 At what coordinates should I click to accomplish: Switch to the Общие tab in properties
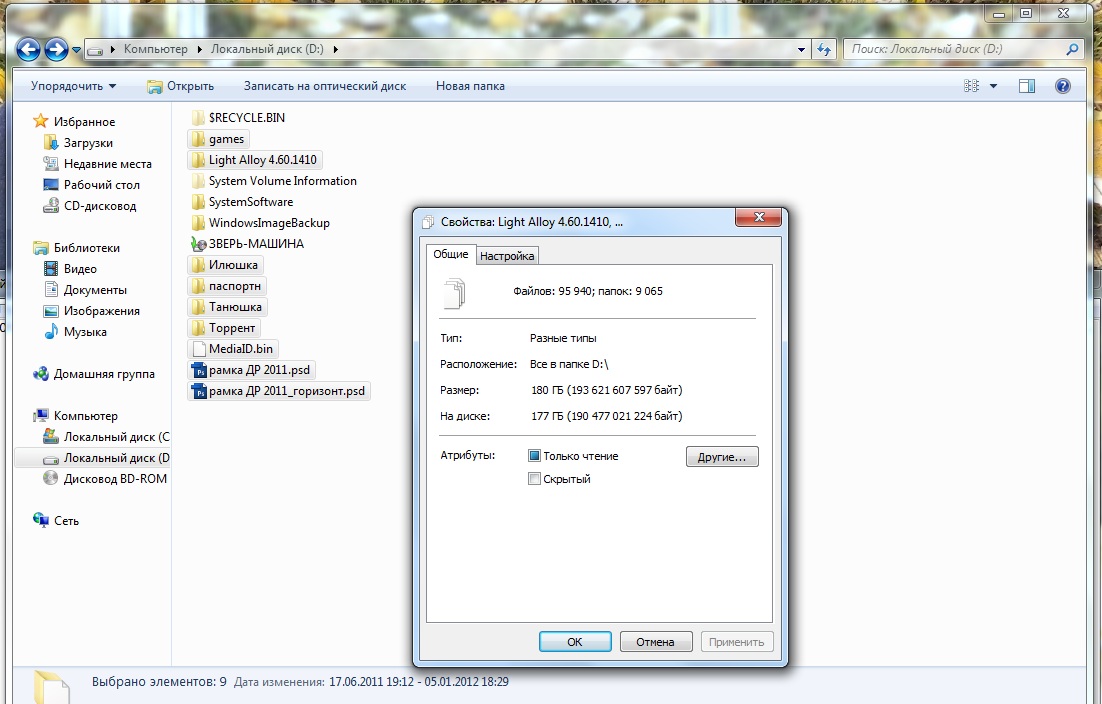pos(450,254)
